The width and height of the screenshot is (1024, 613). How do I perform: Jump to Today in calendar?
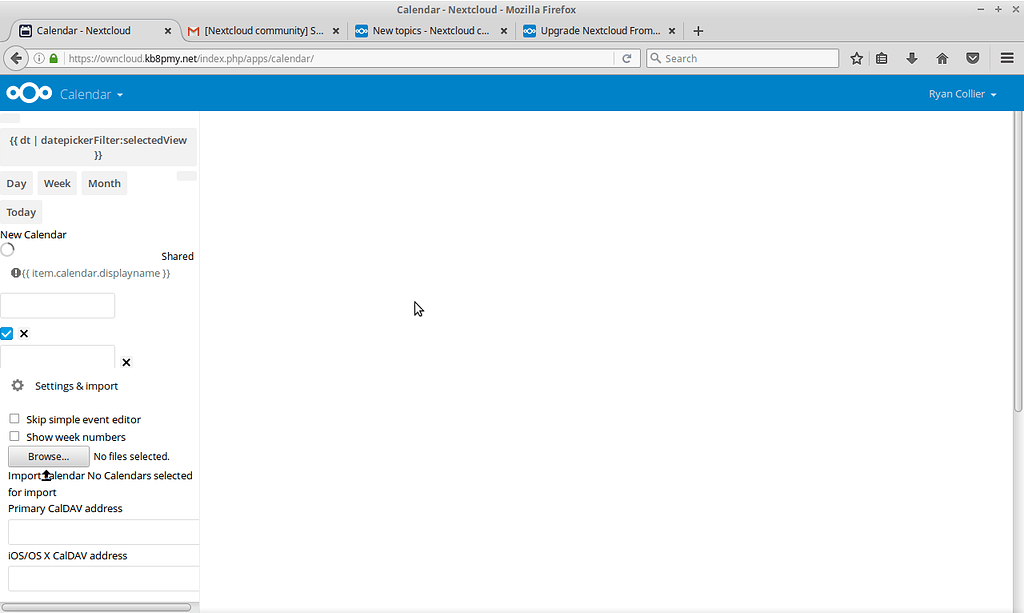(21, 212)
